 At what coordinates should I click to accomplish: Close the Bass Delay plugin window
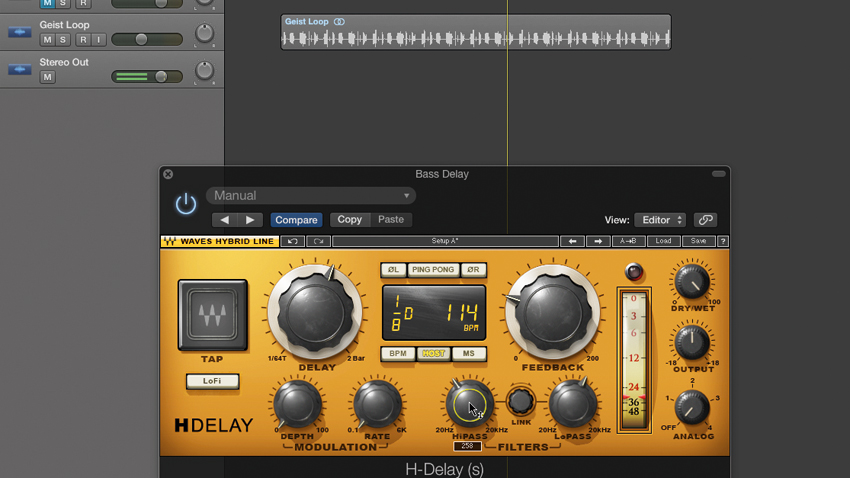pos(168,174)
